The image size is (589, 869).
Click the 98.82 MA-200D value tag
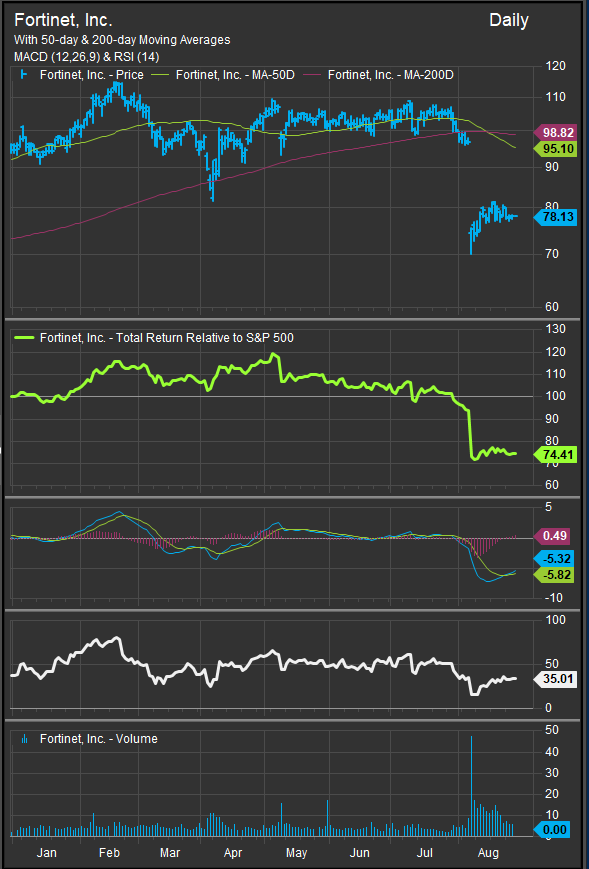pyautogui.click(x=555, y=133)
